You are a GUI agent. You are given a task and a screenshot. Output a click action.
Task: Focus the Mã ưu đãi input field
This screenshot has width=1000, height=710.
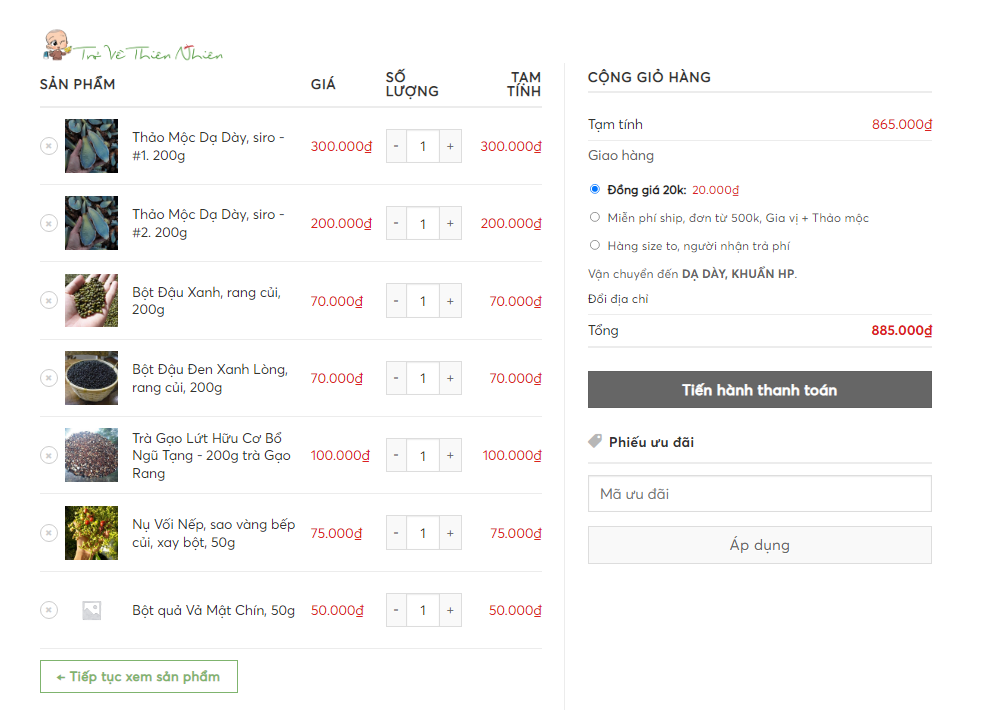tap(759, 494)
